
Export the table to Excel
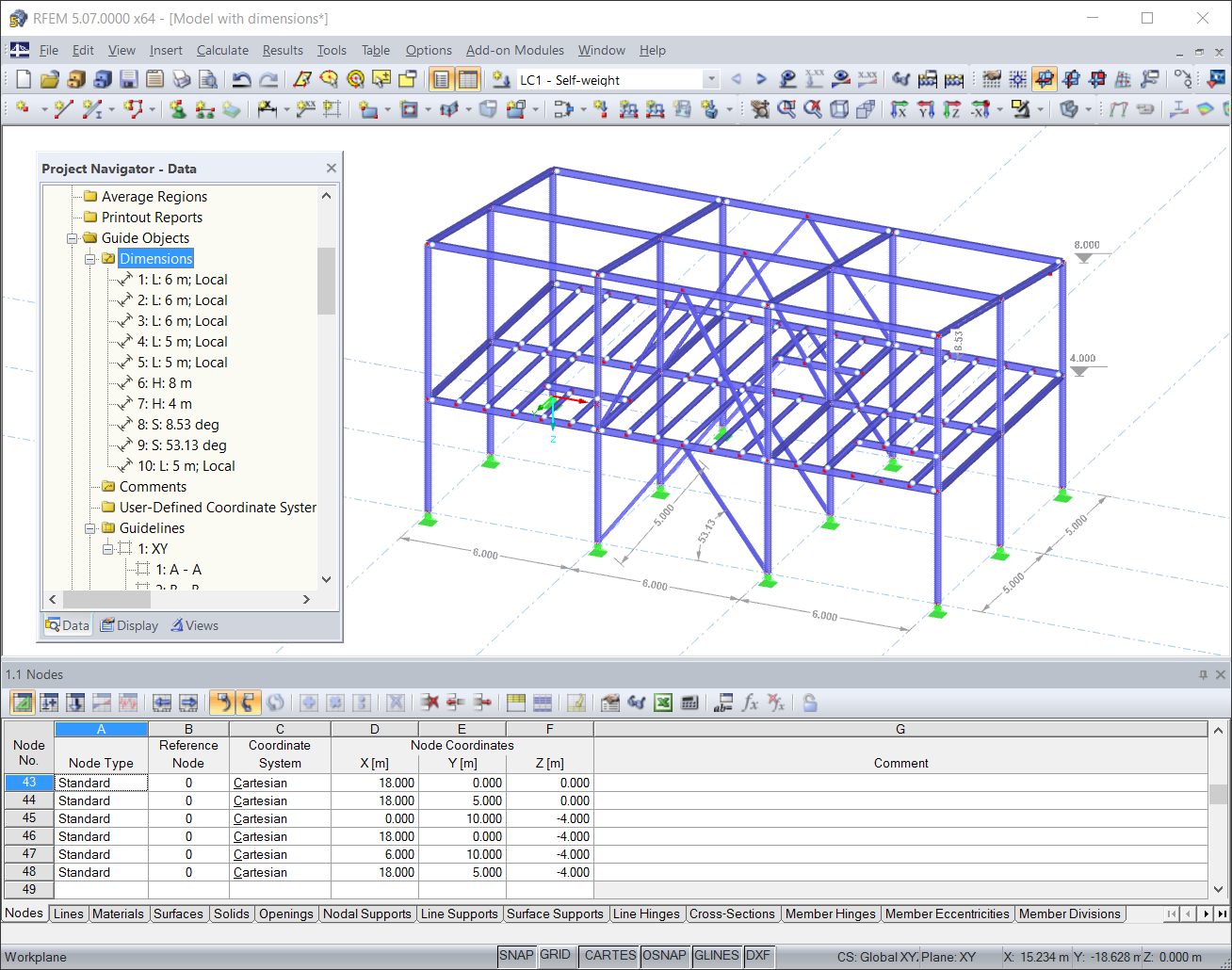[663, 703]
